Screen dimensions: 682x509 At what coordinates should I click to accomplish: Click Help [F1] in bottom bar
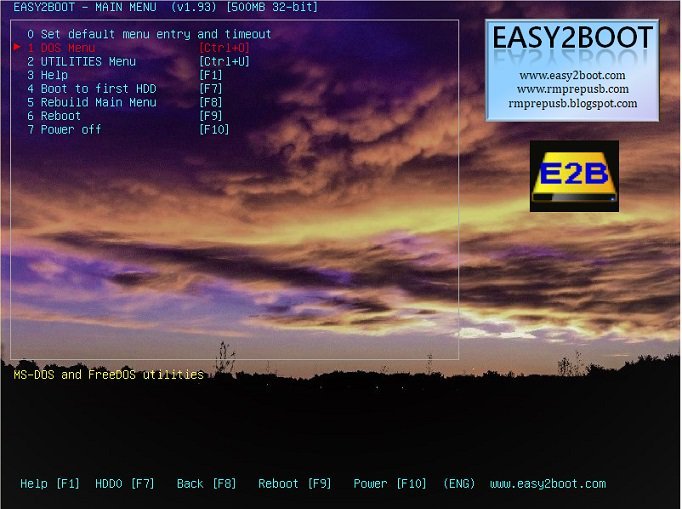(x=50, y=484)
